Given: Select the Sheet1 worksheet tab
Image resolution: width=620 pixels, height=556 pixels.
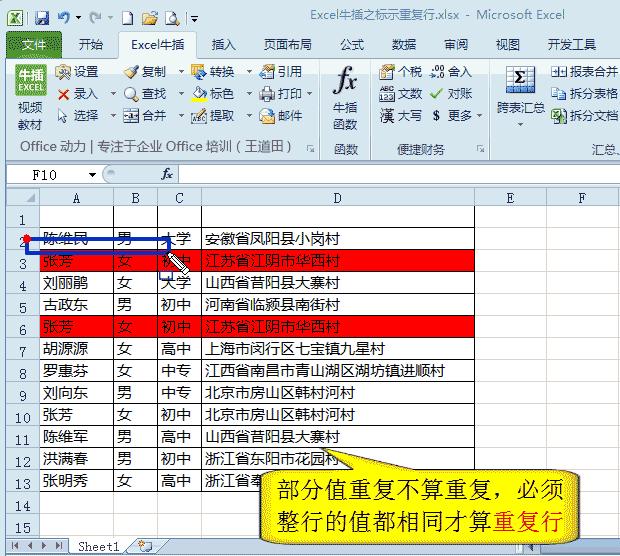Looking at the screenshot, I should pyautogui.click(x=98, y=547).
